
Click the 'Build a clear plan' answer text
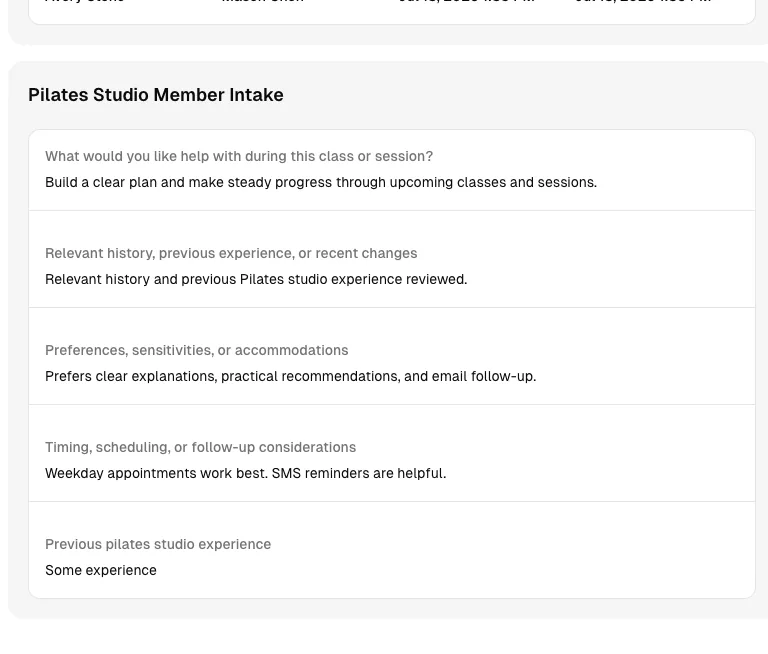pos(321,182)
